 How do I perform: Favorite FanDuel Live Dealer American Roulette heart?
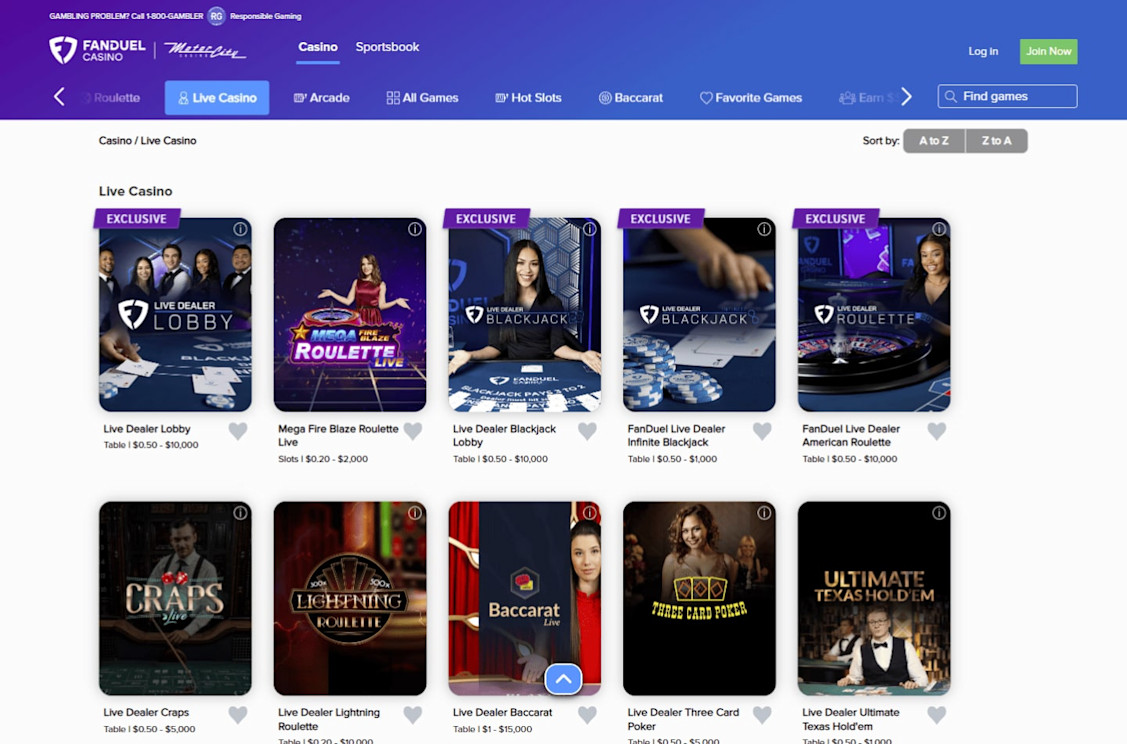[937, 431]
